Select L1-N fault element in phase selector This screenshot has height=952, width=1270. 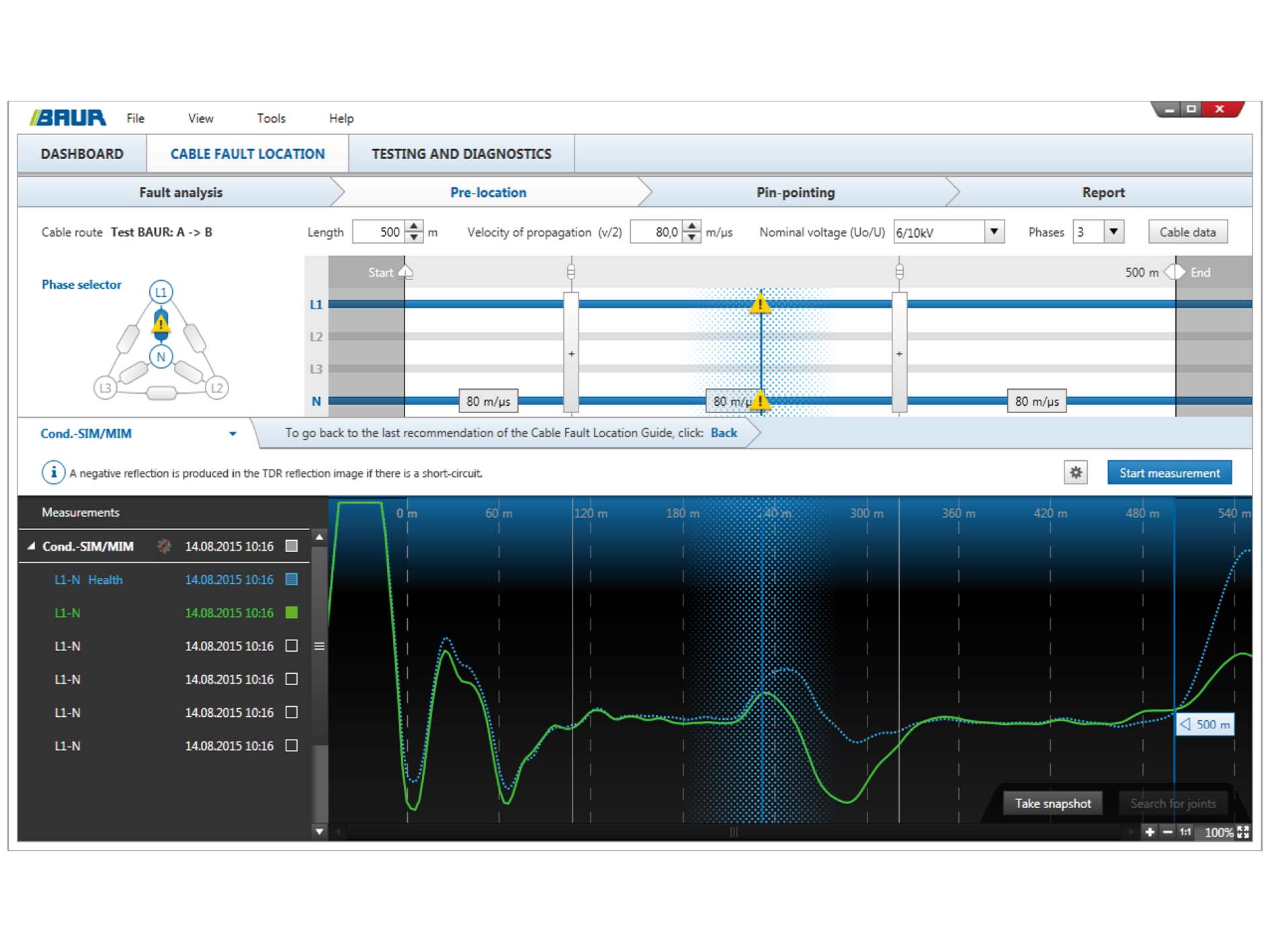(x=161, y=324)
